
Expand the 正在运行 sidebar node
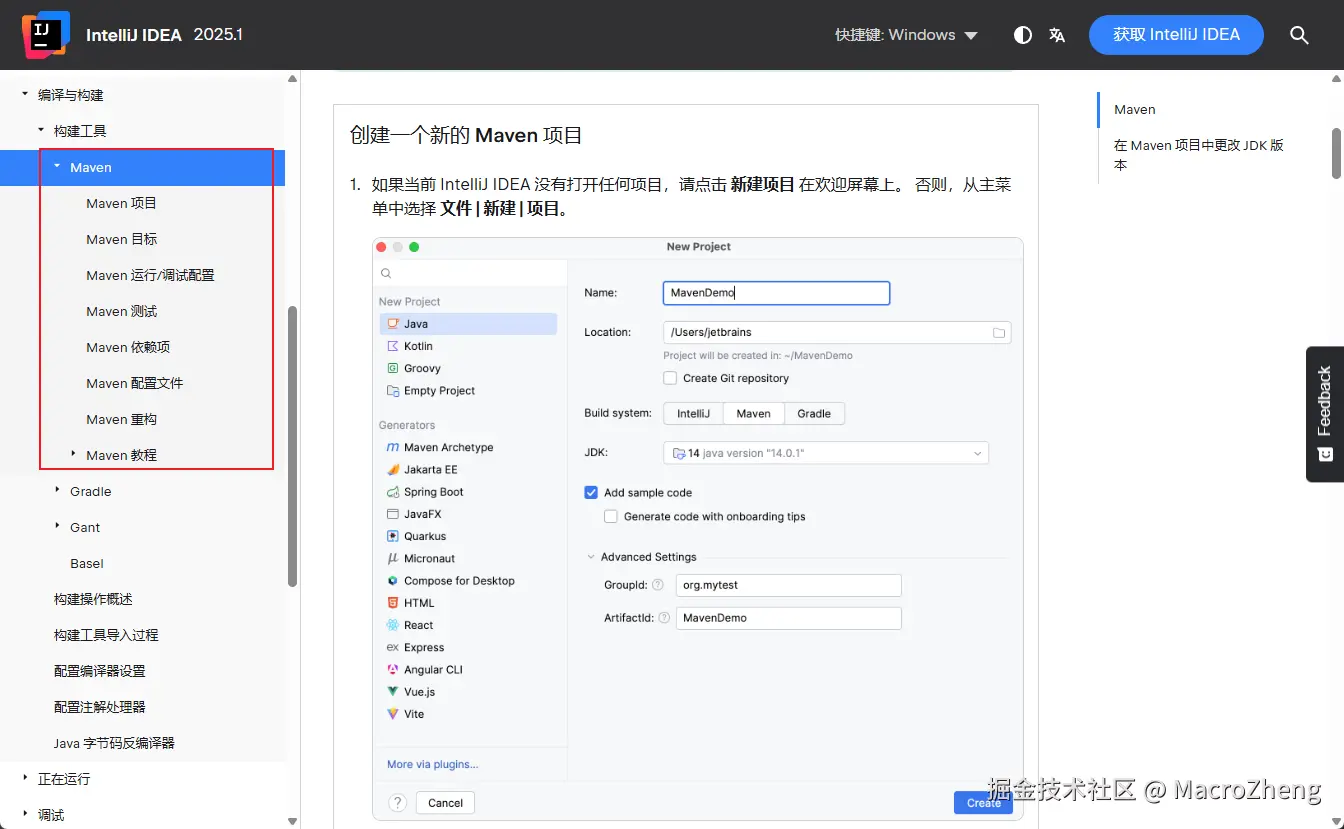click(x=25, y=778)
